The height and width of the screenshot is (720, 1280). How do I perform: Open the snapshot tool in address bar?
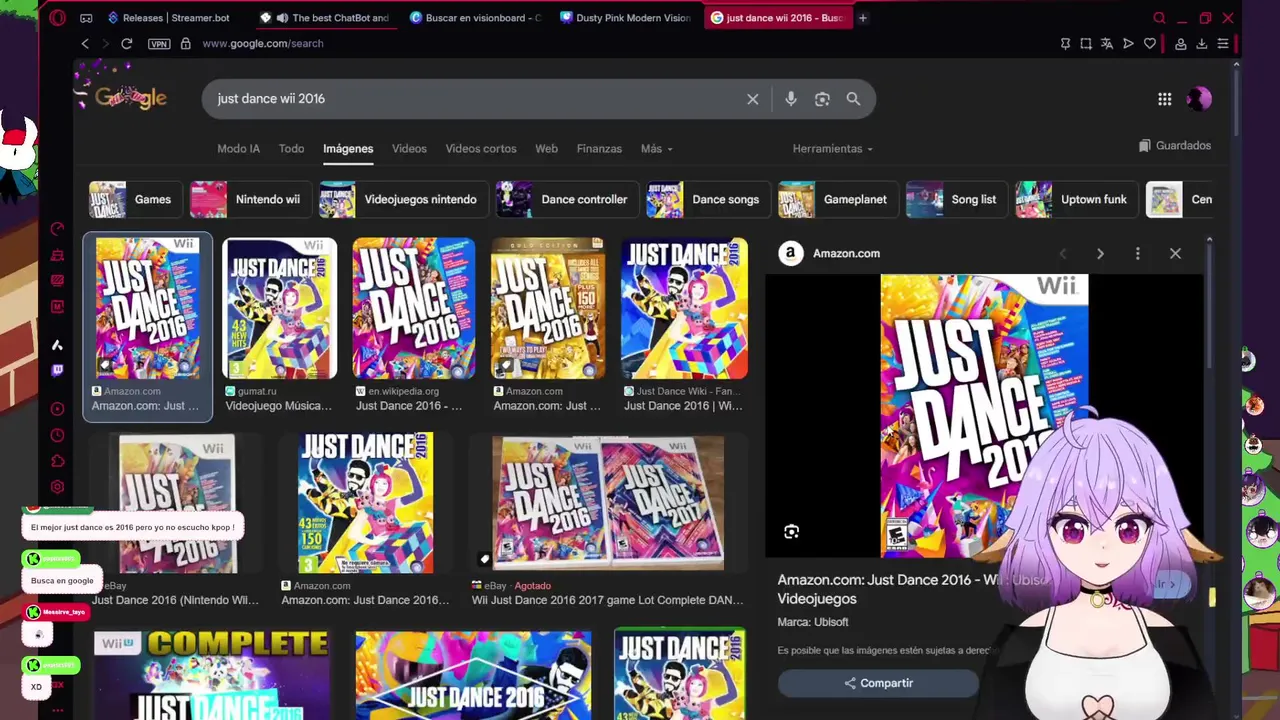click(1086, 44)
